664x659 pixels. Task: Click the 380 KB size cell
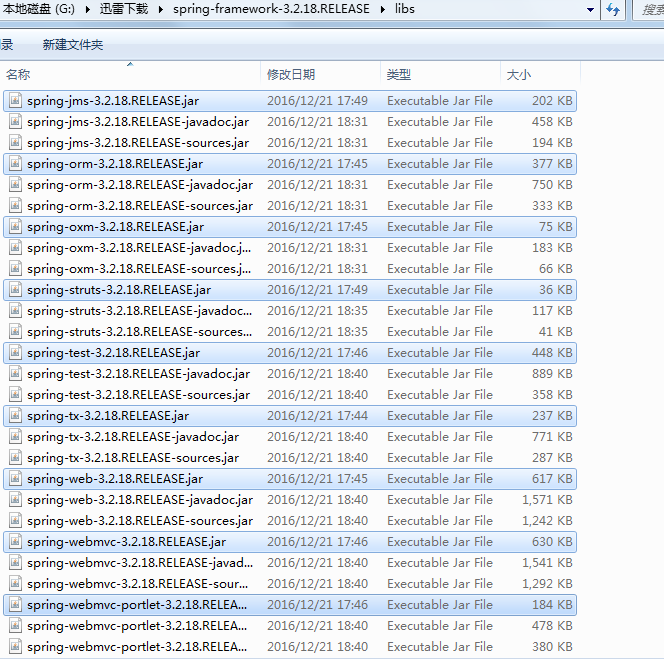point(552,647)
